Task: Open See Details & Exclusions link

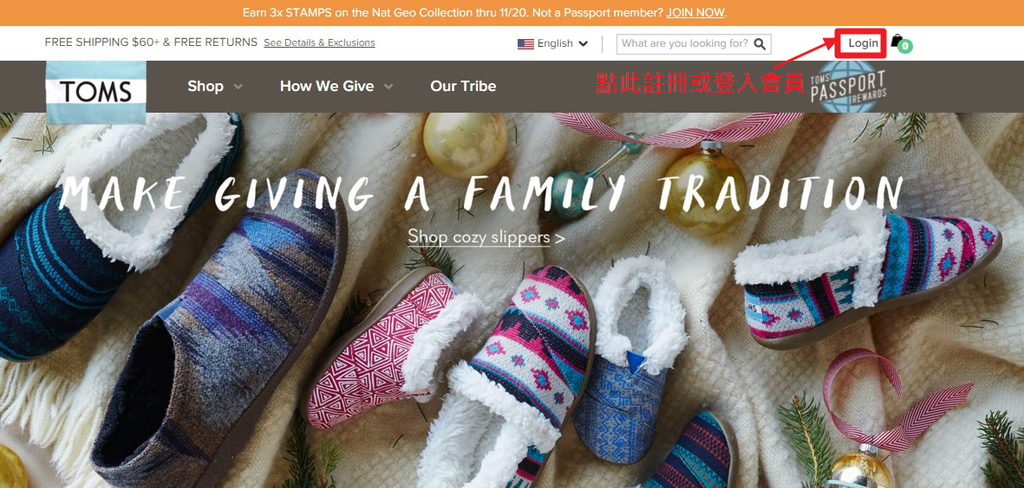Action: pos(319,42)
